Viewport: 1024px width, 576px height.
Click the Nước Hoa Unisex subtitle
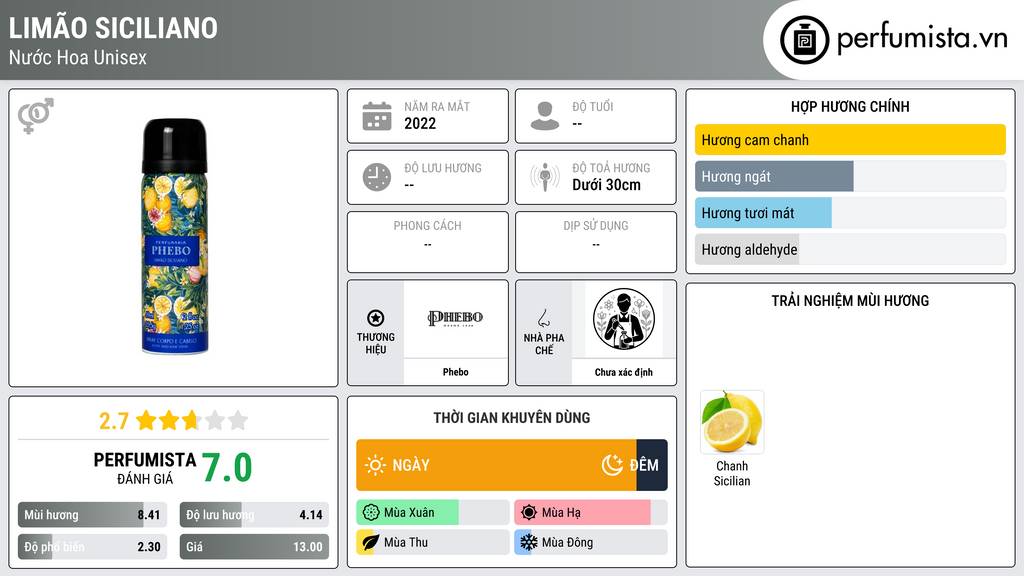[x=78, y=57]
